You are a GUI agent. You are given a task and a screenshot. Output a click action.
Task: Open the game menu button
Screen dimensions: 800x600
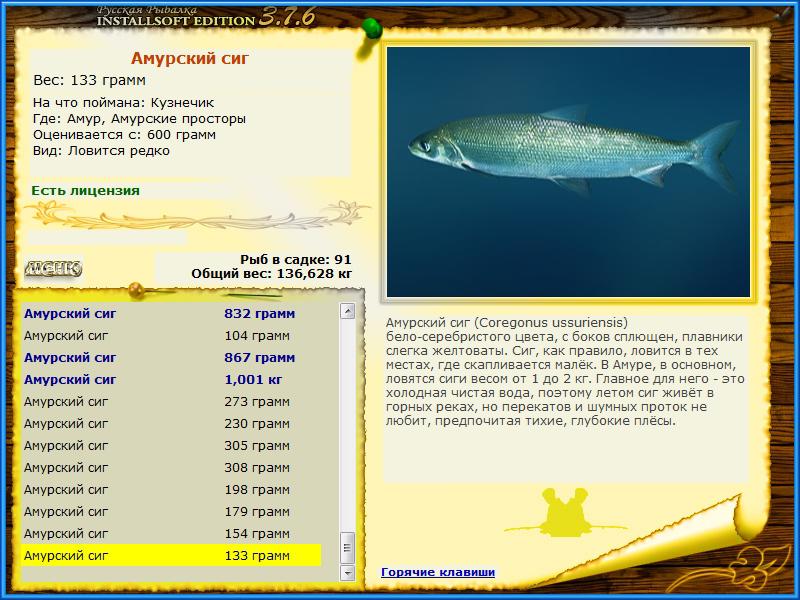point(53,268)
